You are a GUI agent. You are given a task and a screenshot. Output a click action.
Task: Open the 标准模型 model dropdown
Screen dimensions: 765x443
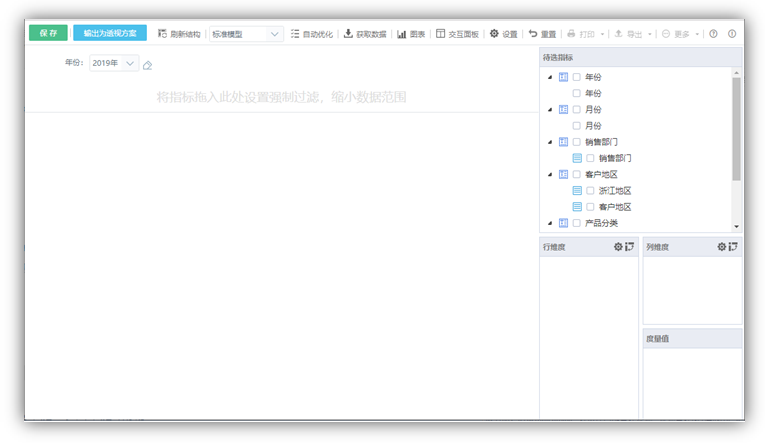point(246,34)
